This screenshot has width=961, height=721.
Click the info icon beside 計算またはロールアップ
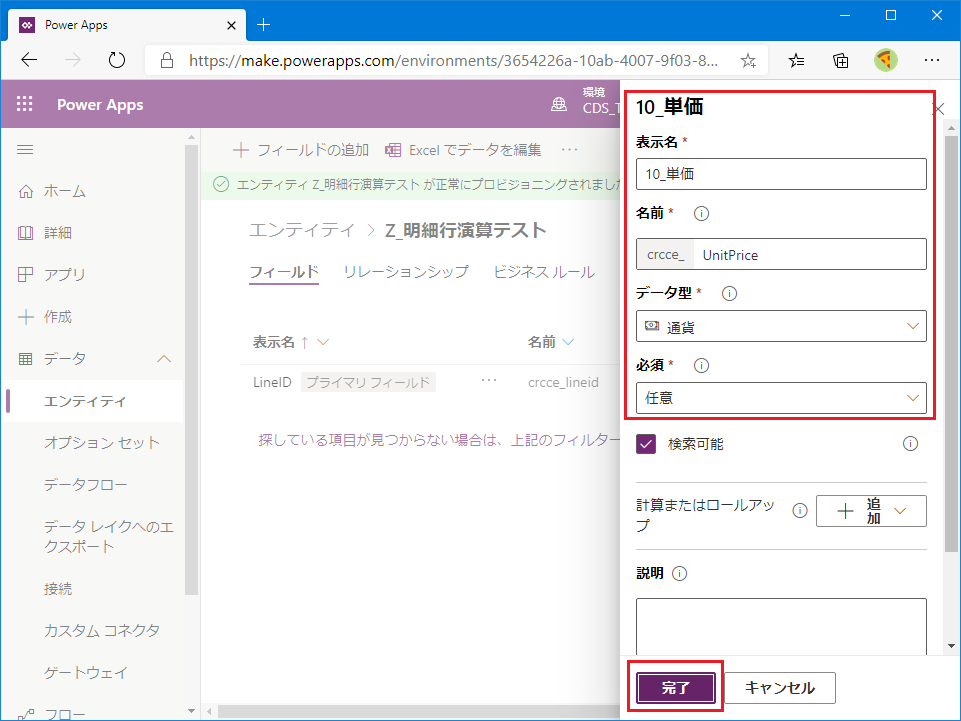coord(799,511)
